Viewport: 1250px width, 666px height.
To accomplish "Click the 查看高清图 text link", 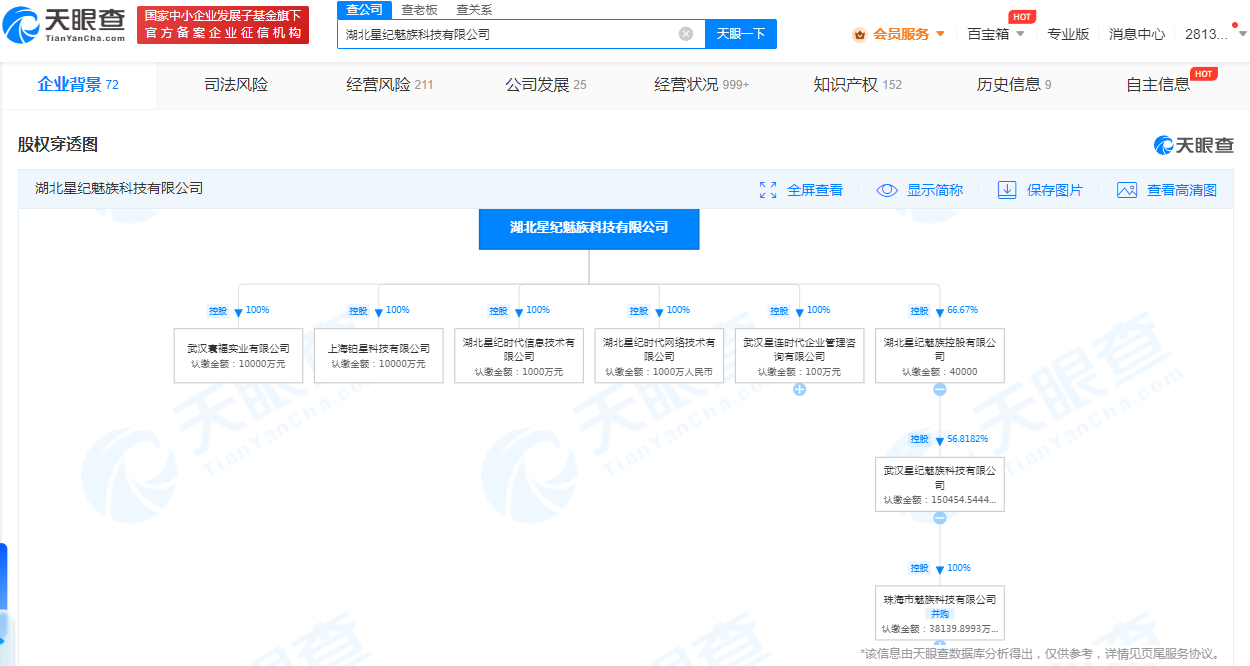I will [x=1182, y=190].
